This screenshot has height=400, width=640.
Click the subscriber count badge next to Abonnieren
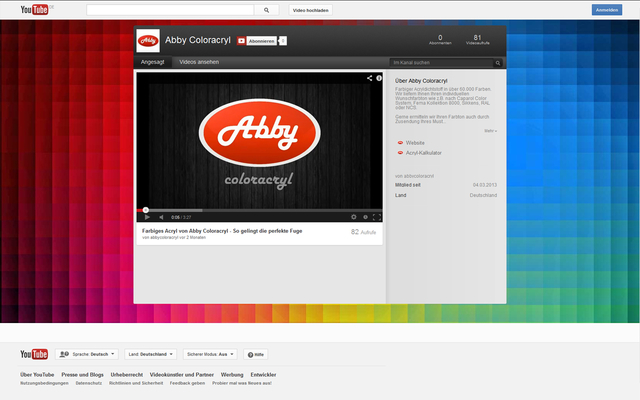point(283,41)
